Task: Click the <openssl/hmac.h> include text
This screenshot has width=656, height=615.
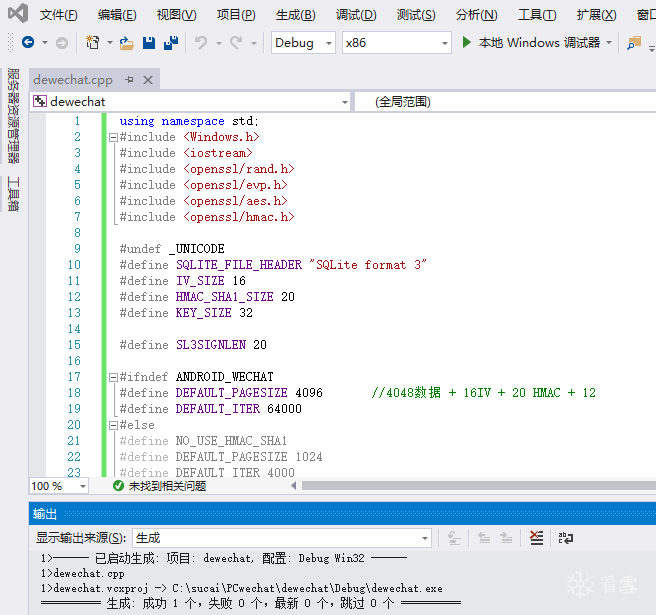Action: [238, 217]
